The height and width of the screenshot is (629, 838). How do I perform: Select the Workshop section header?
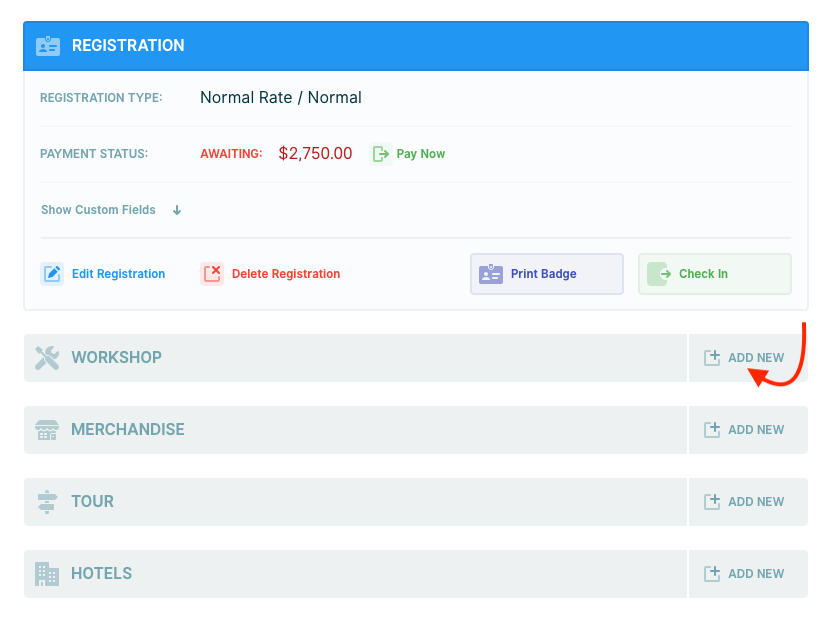pyautogui.click(x=116, y=358)
